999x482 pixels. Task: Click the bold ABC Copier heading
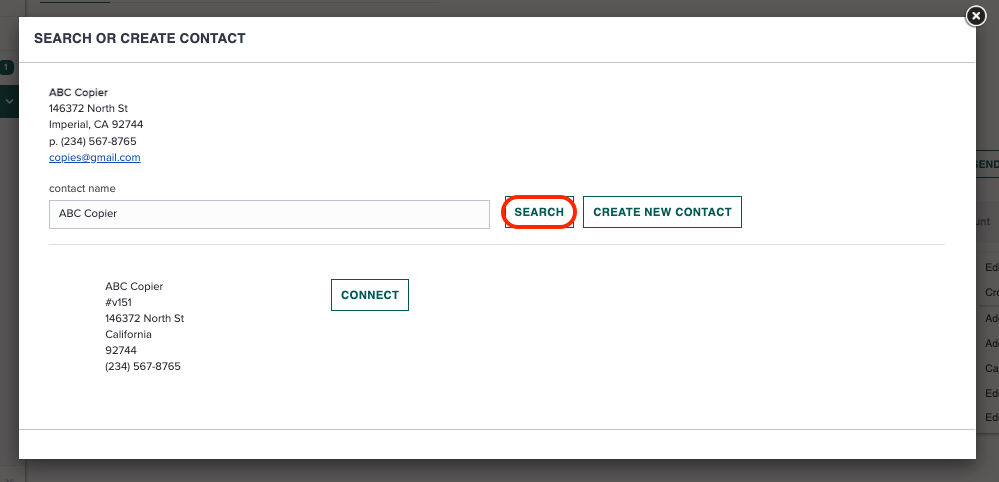tap(78, 92)
